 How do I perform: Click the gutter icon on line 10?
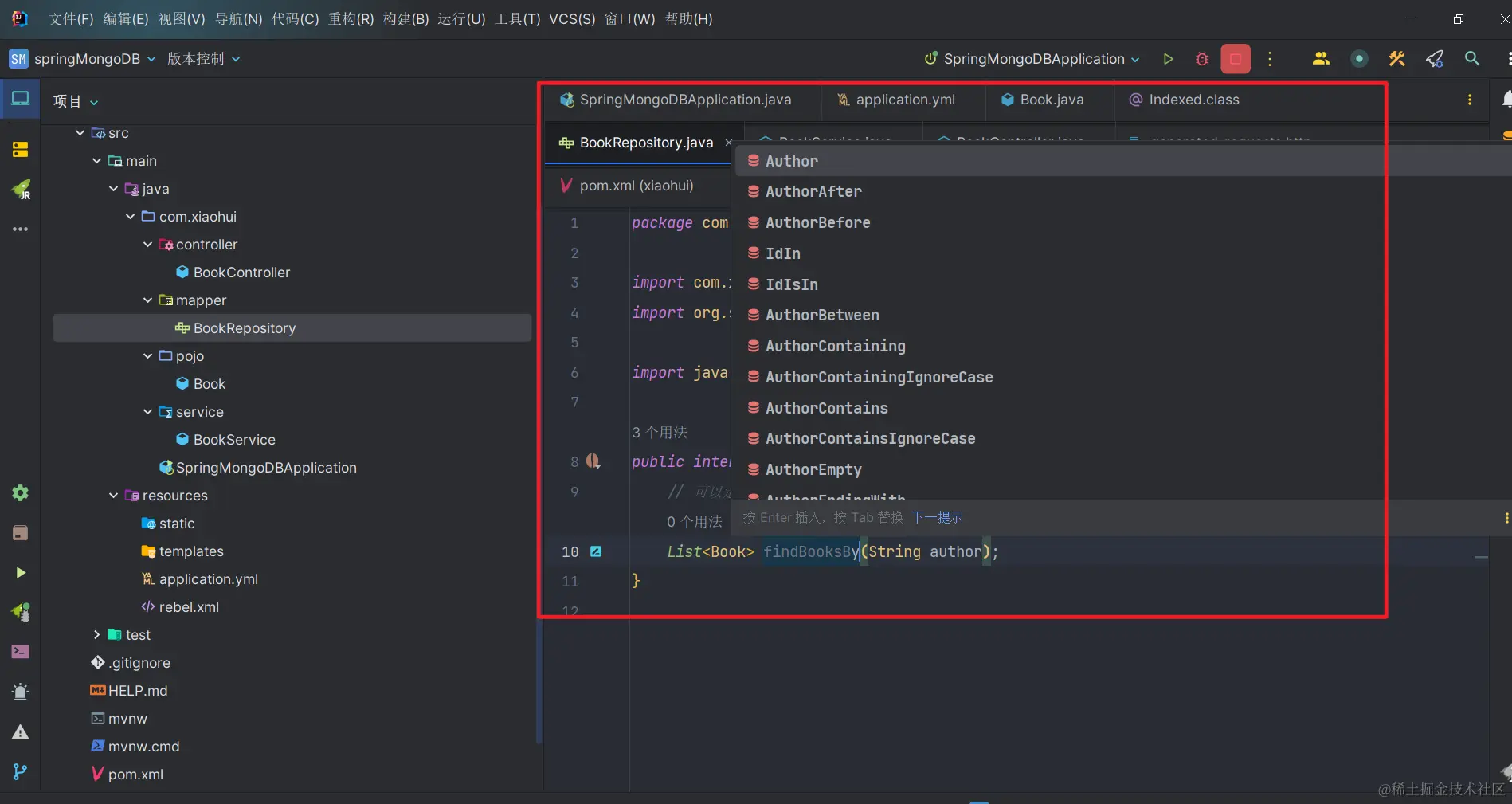coord(596,551)
